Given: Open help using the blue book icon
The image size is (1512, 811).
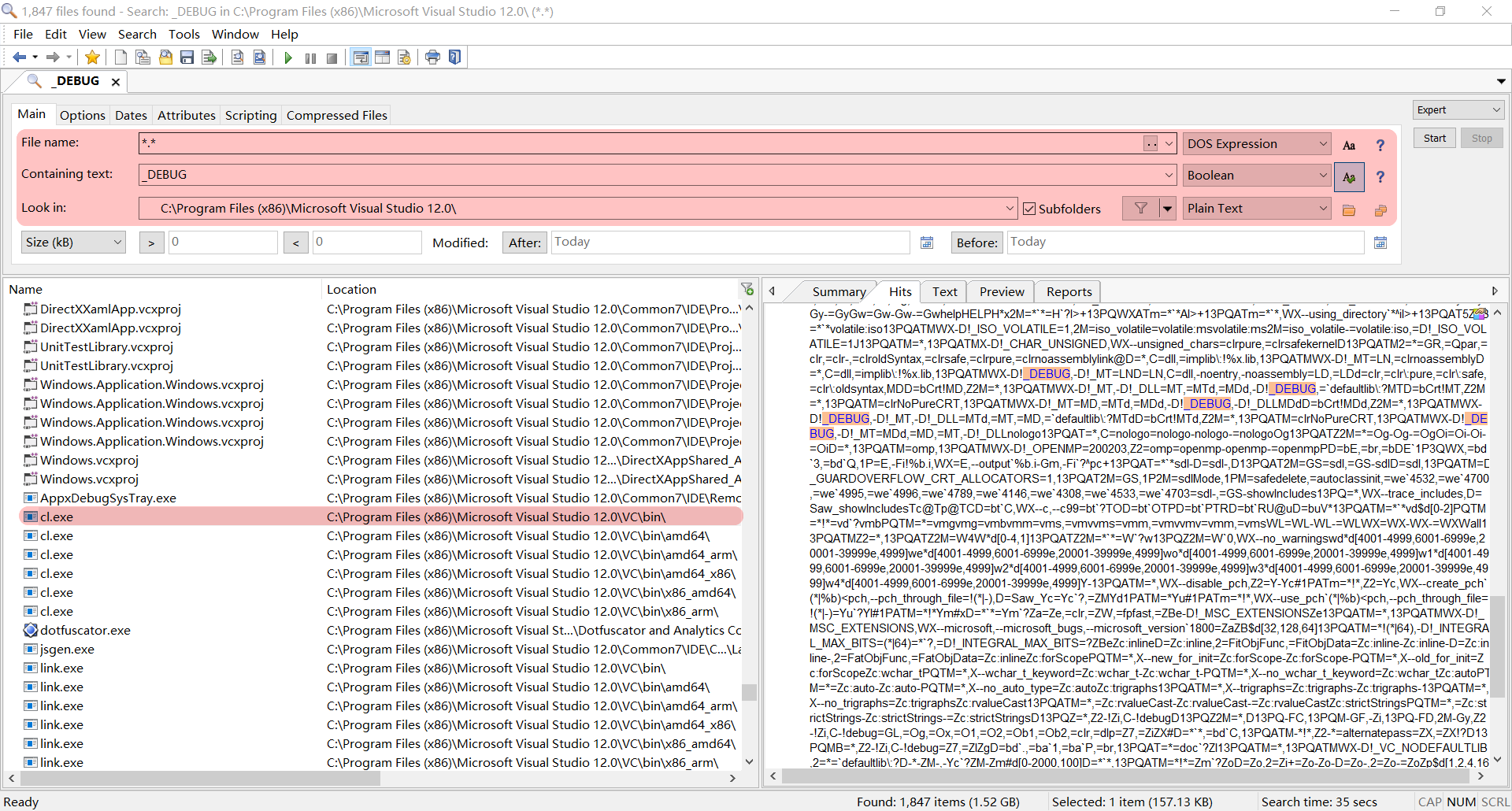Looking at the screenshot, I should coord(455,57).
